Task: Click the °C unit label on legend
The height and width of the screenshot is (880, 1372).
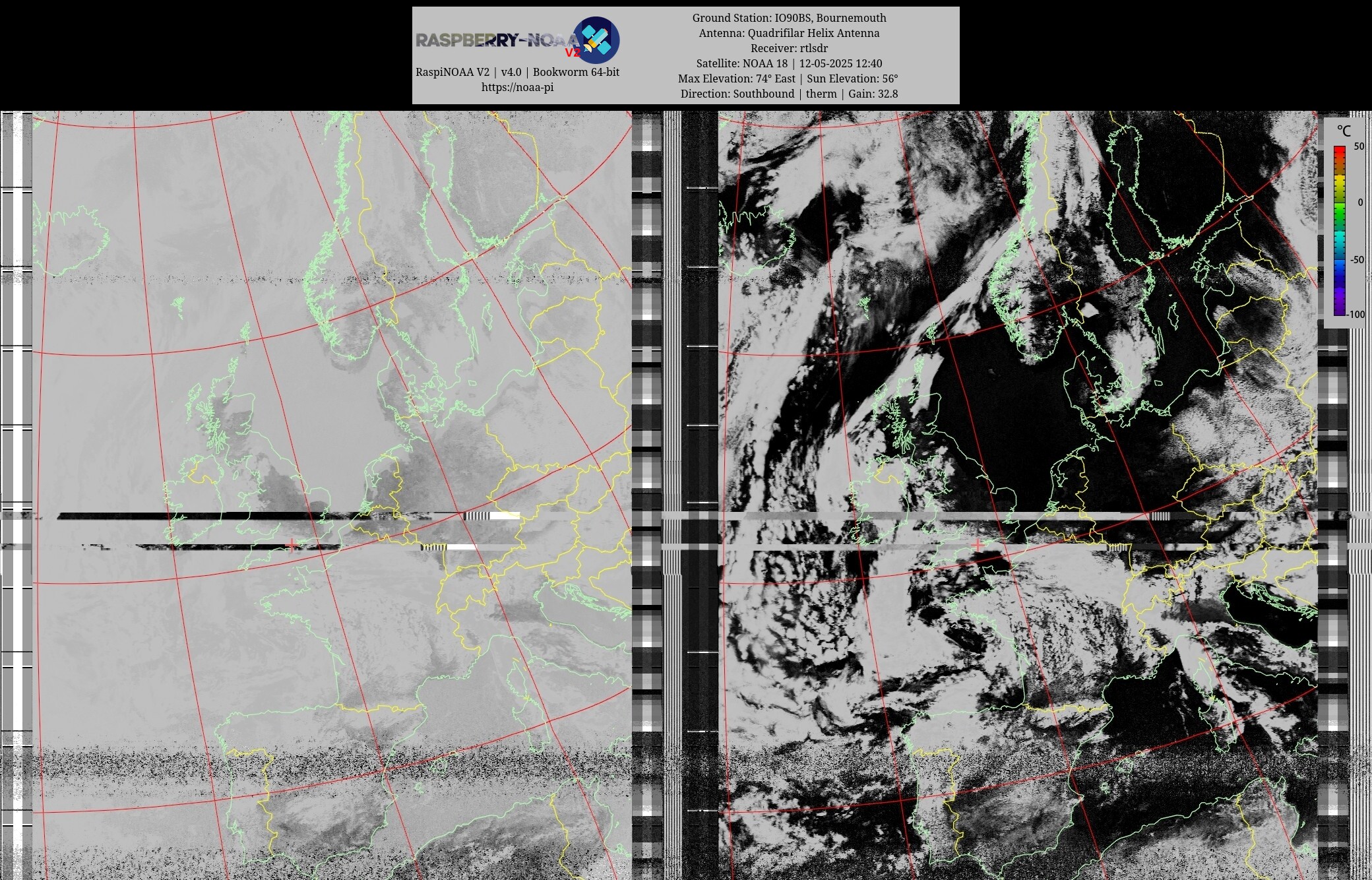Action: 1343,131
